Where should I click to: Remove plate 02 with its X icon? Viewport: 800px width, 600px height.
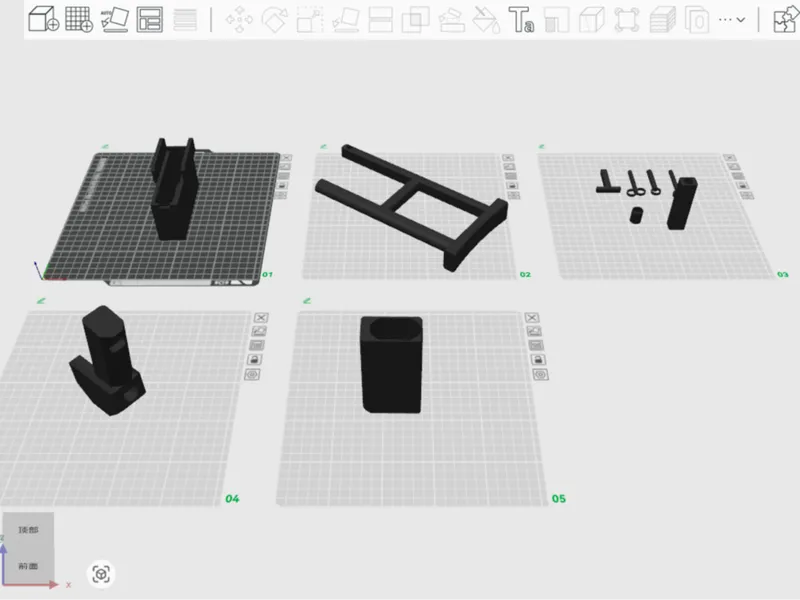click(x=507, y=158)
